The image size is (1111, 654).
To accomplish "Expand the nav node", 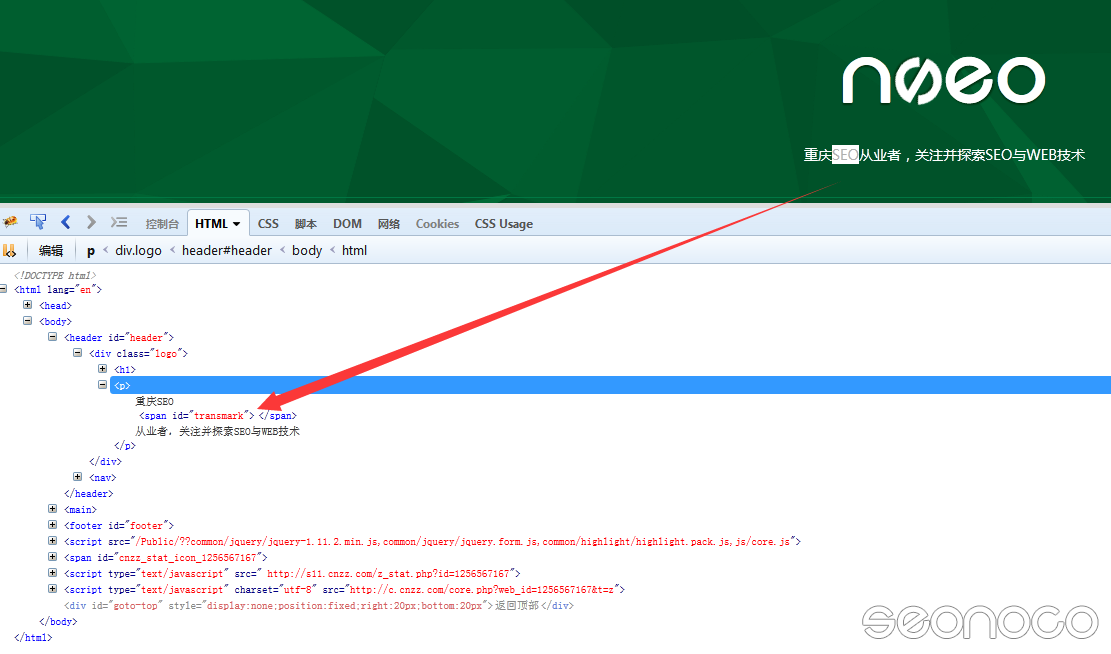I will (78, 477).
